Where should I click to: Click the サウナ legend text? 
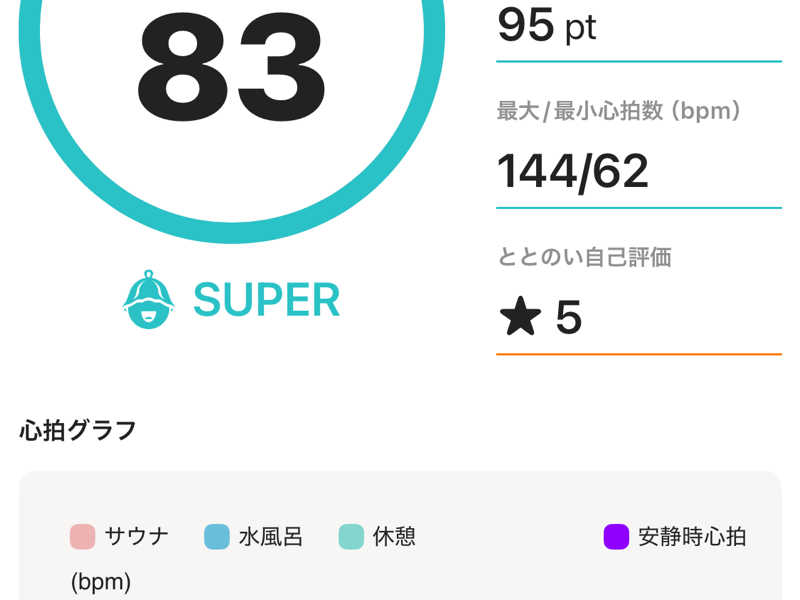136,537
